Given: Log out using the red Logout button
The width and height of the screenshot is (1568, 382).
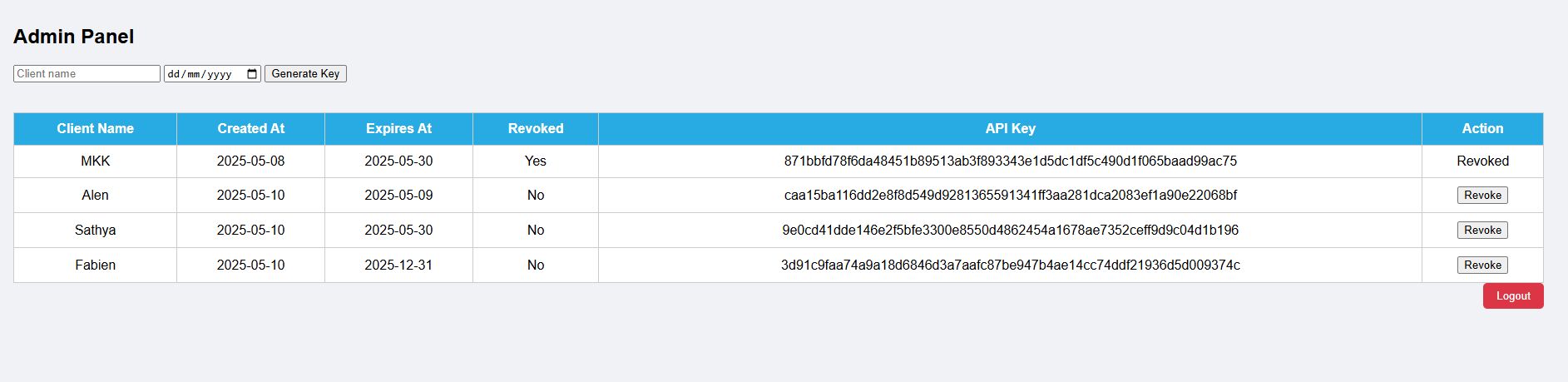Looking at the screenshot, I should click(1513, 295).
